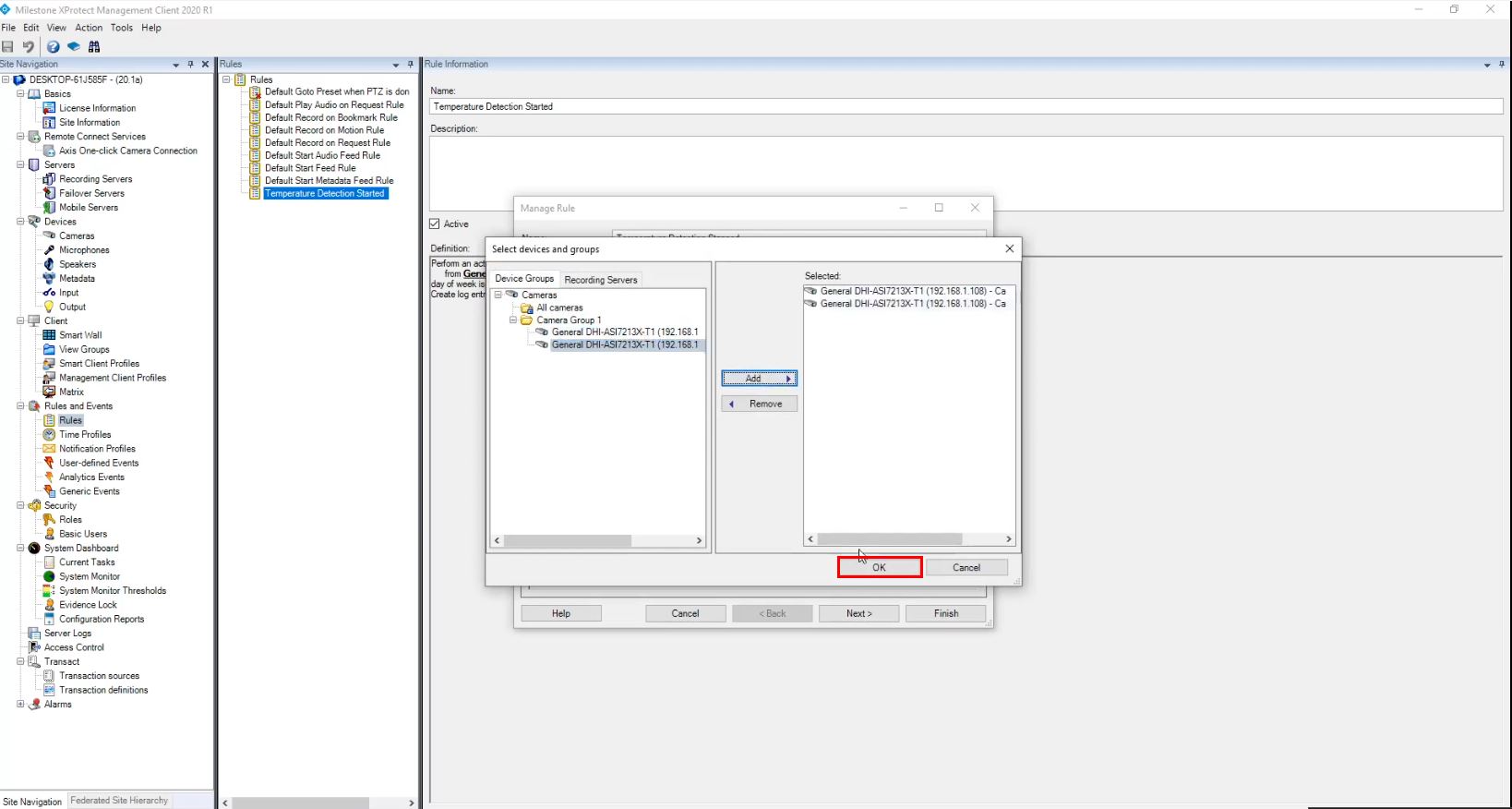The image size is (1512, 809).
Task: Open System Monitor green icon
Action: (50, 576)
